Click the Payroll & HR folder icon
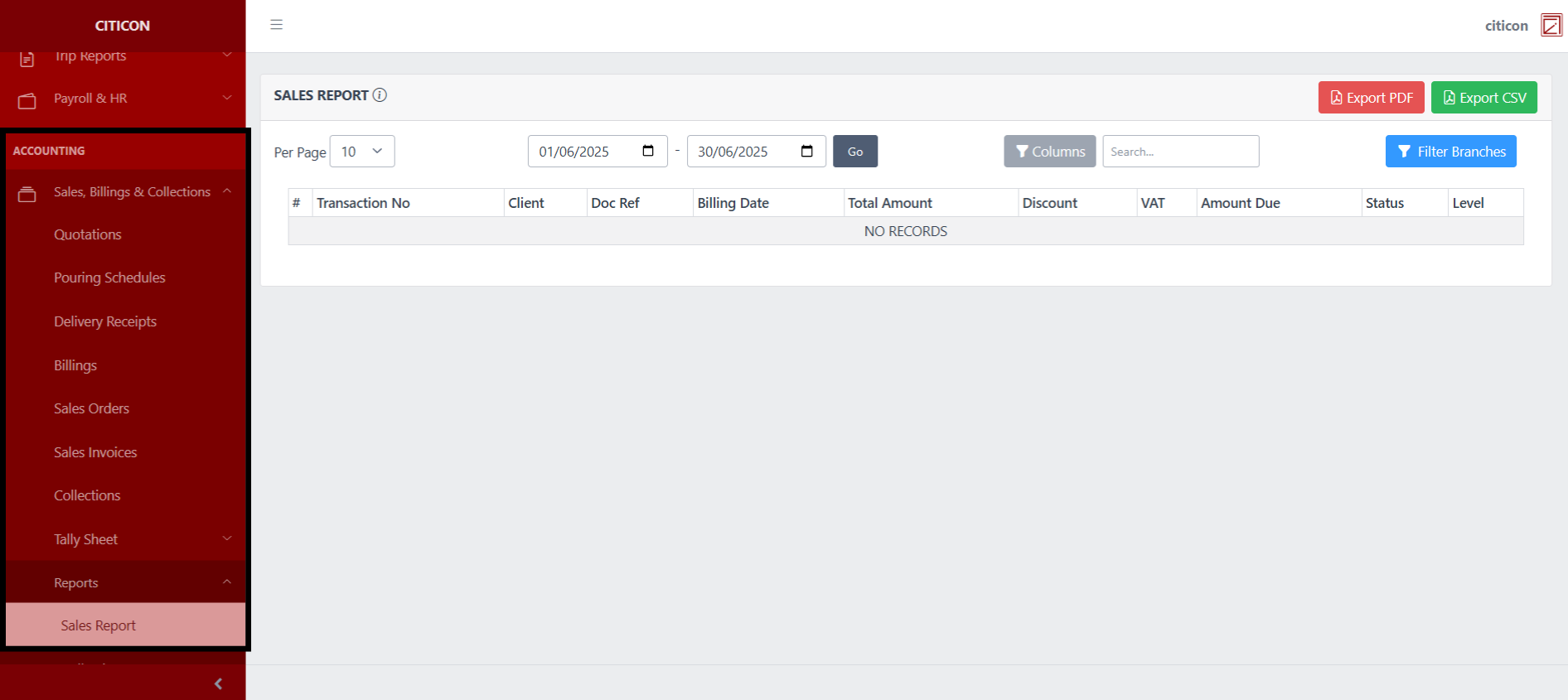The width and height of the screenshot is (1568, 700). click(27, 100)
